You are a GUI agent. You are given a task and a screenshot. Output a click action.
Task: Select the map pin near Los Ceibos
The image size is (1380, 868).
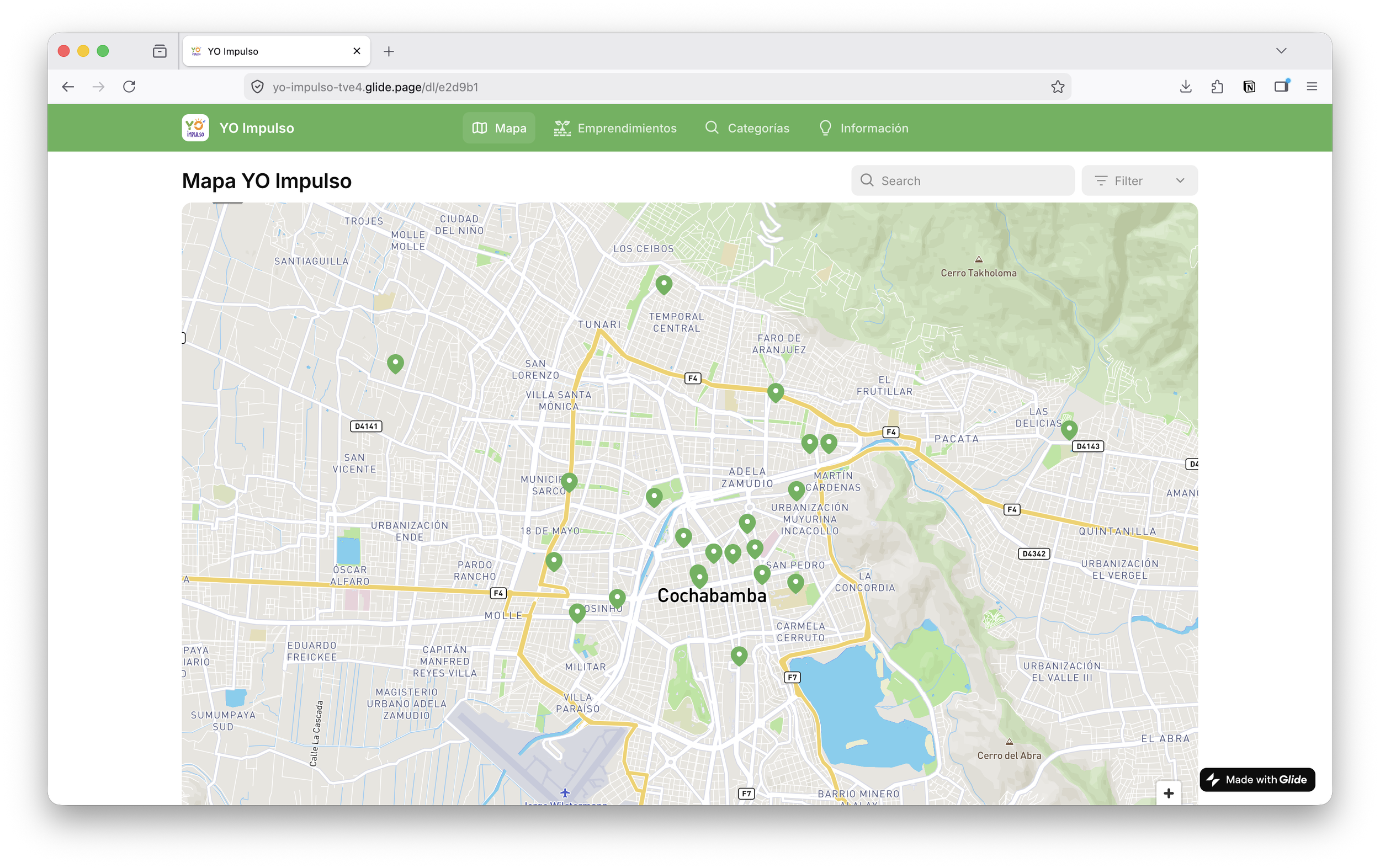tap(664, 284)
